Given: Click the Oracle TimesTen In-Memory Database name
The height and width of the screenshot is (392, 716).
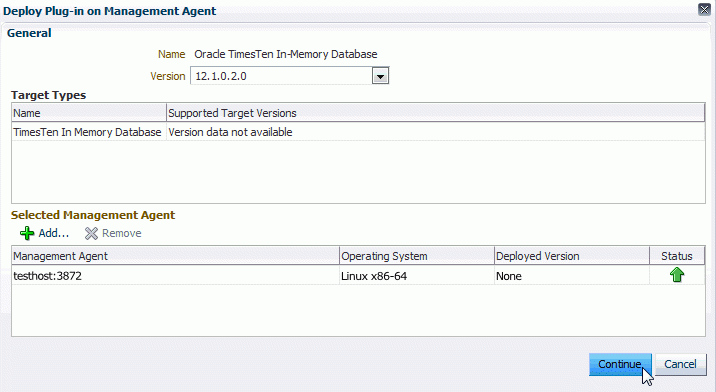Looking at the screenshot, I should click(x=286, y=54).
